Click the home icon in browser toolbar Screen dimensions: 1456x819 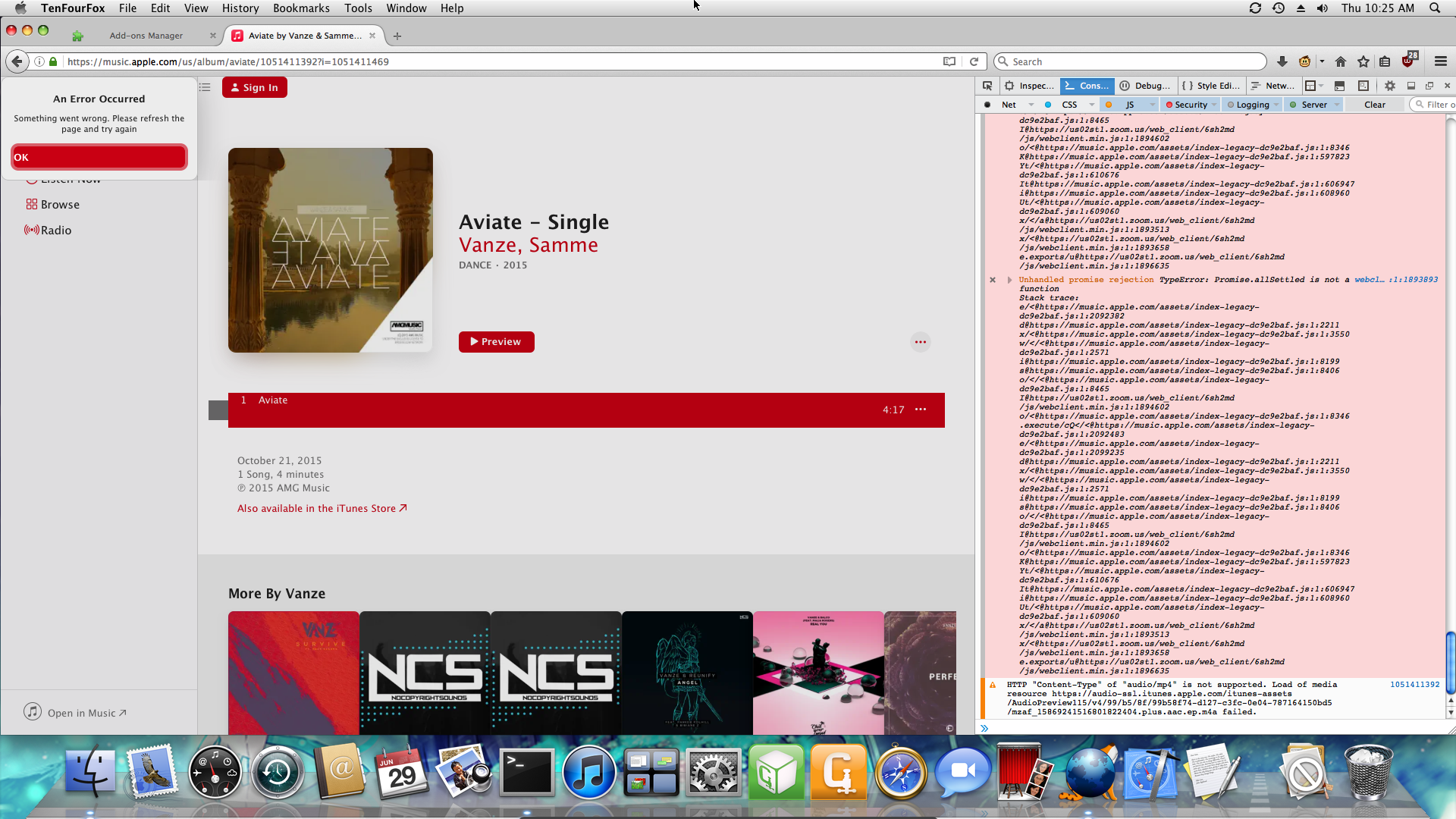pyautogui.click(x=1341, y=61)
